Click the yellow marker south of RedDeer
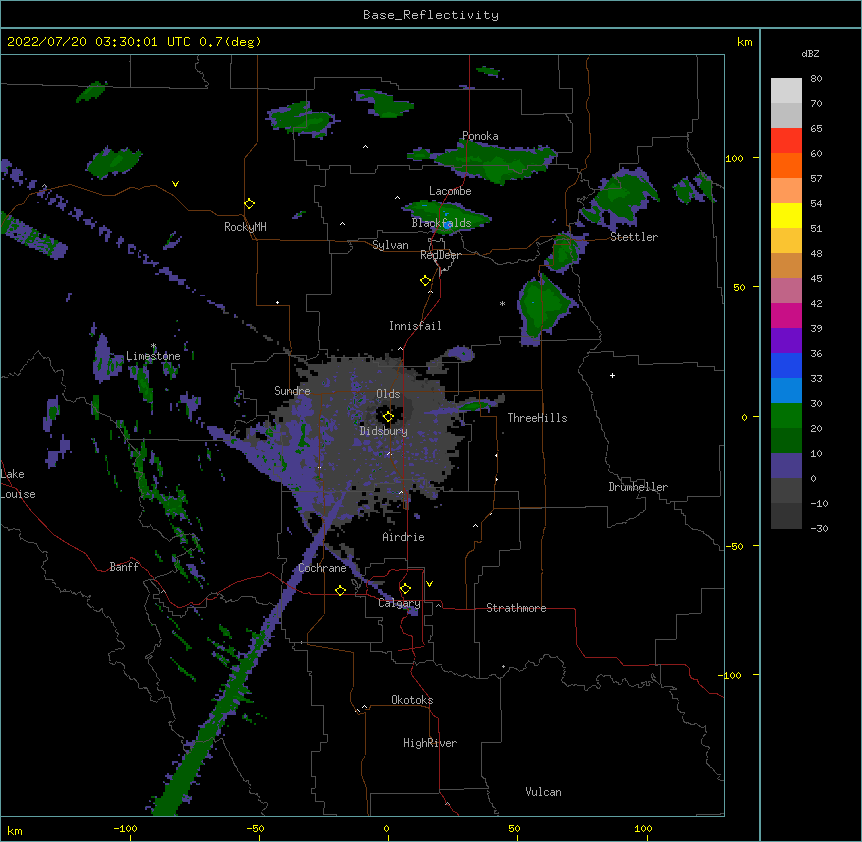 coord(425,281)
